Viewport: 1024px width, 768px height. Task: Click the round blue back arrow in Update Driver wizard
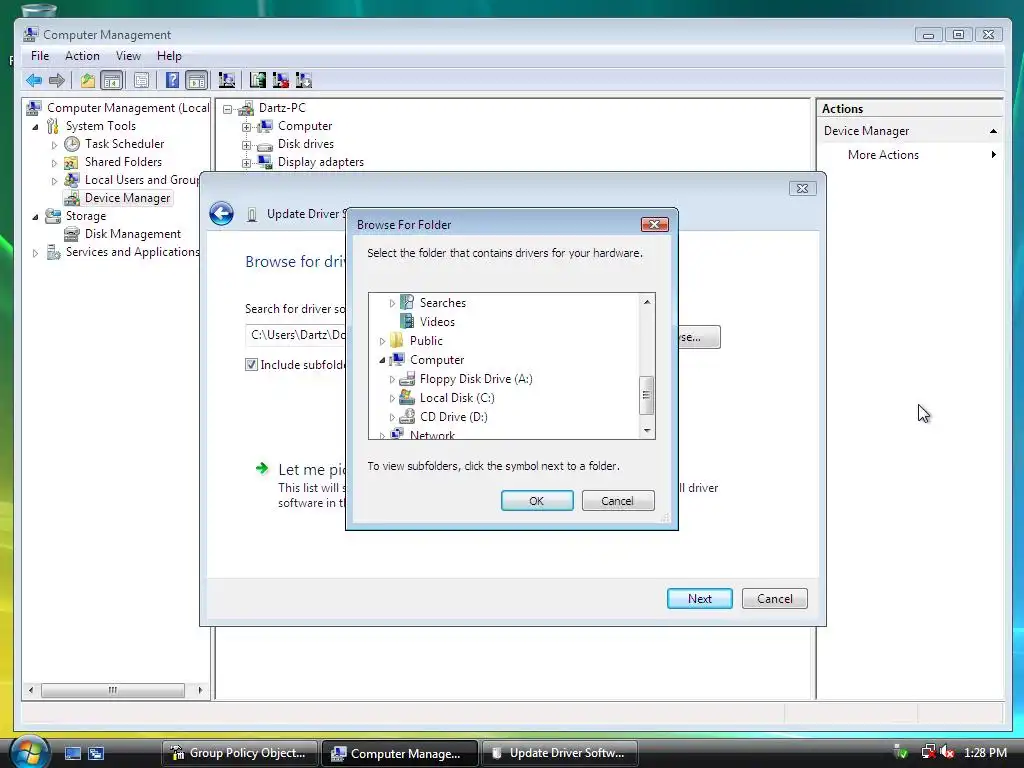[x=221, y=214]
